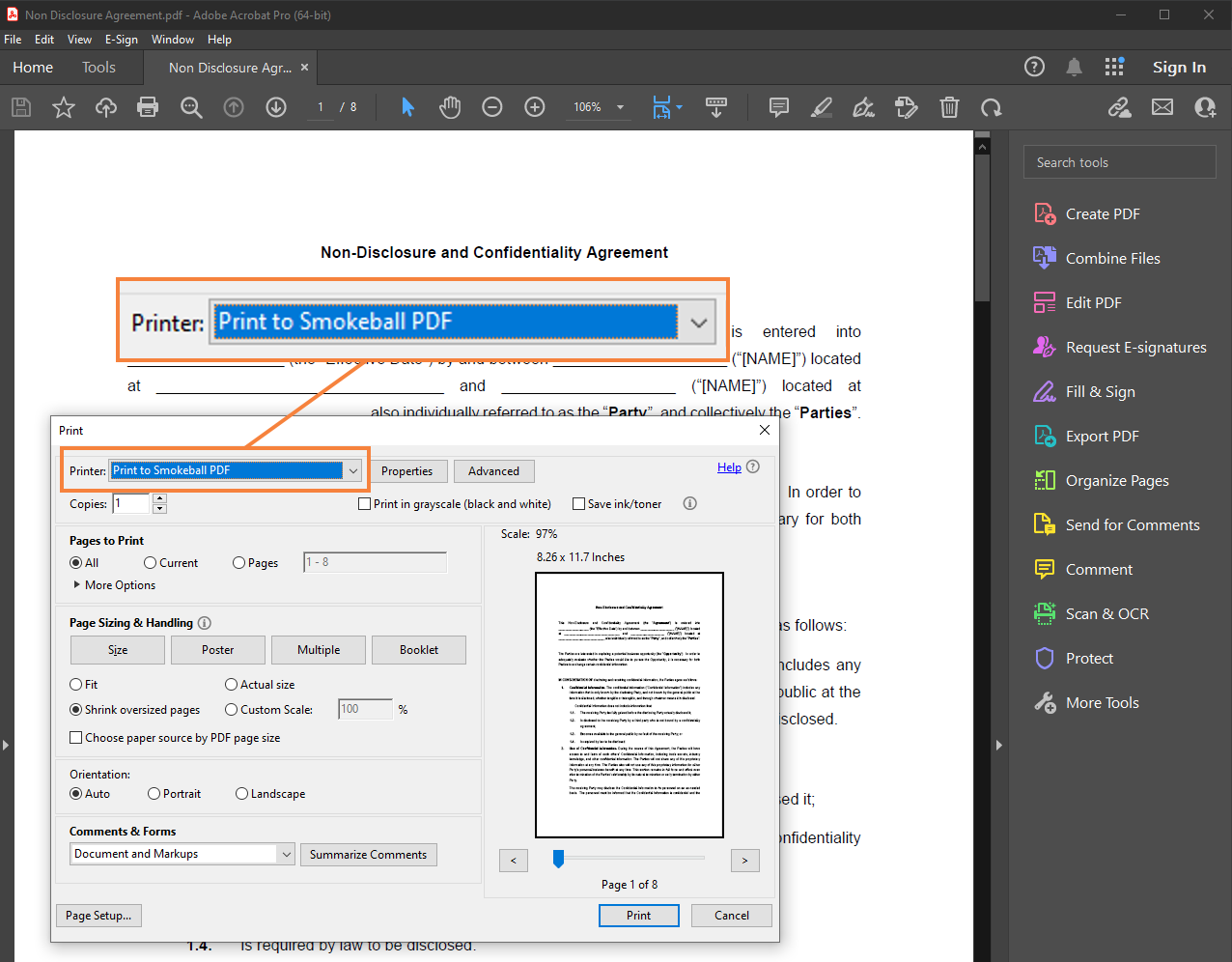Go to next page arrow icon
The width and height of the screenshot is (1232, 962).
(x=276, y=107)
